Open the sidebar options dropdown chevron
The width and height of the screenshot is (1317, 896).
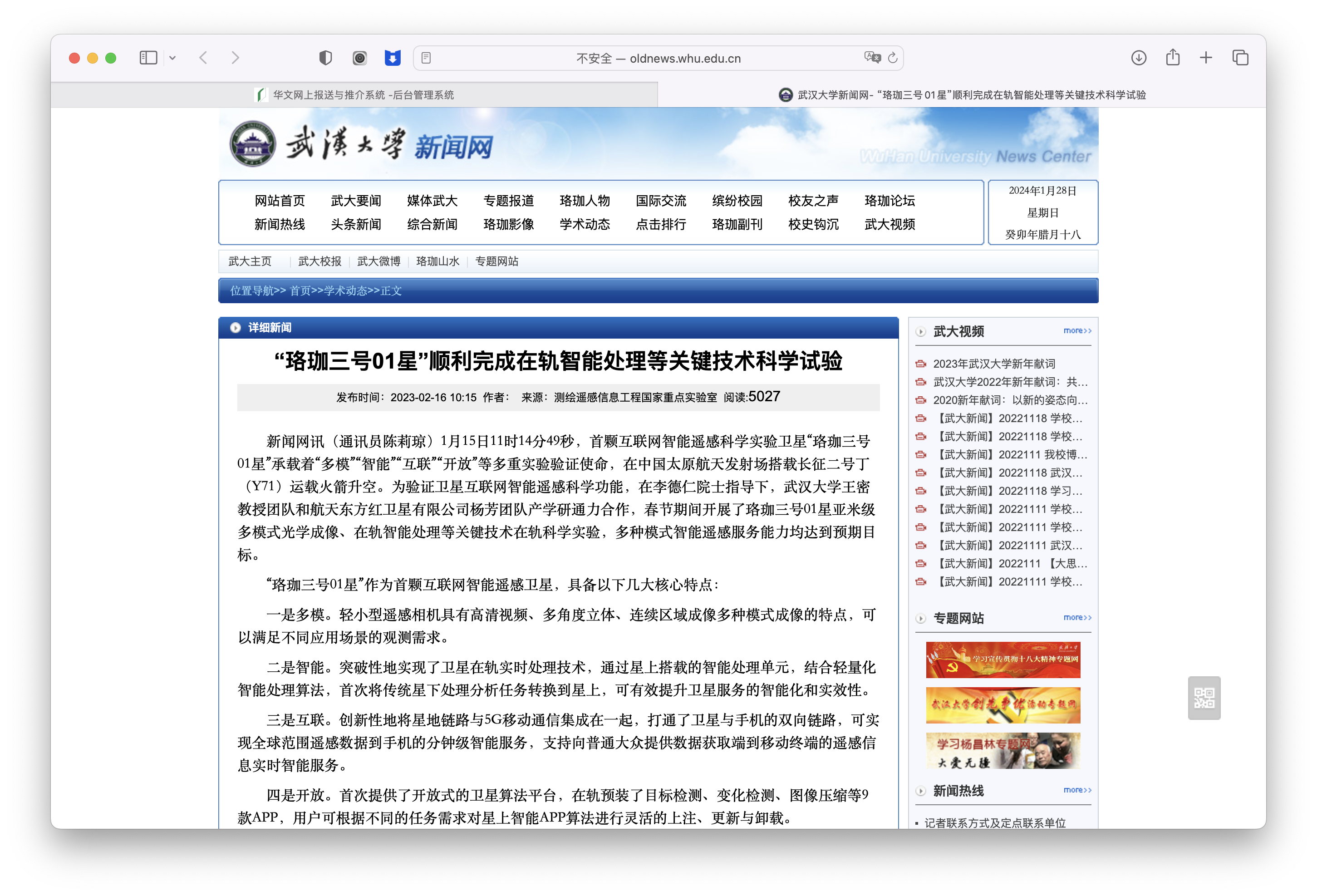click(x=172, y=58)
